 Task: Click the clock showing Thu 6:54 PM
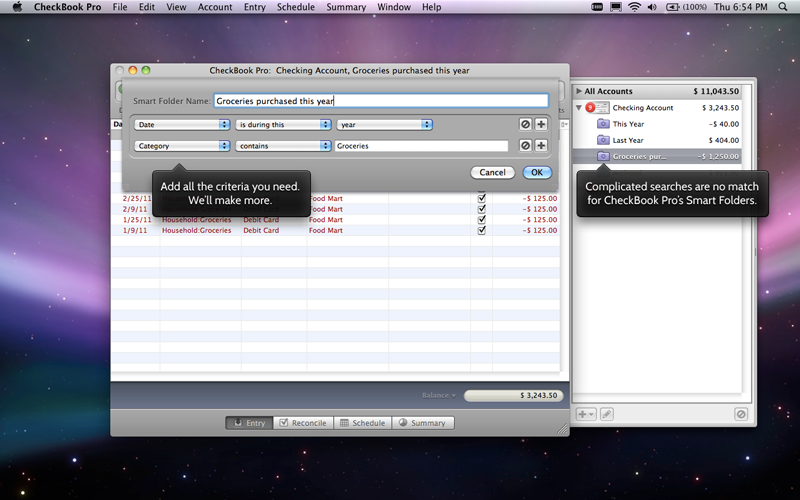click(740, 7)
